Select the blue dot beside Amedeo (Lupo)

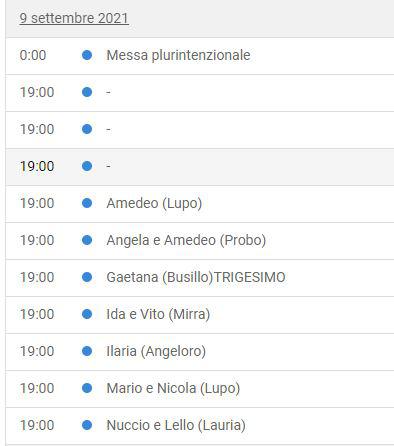pyautogui.click(x=87, y=203)
